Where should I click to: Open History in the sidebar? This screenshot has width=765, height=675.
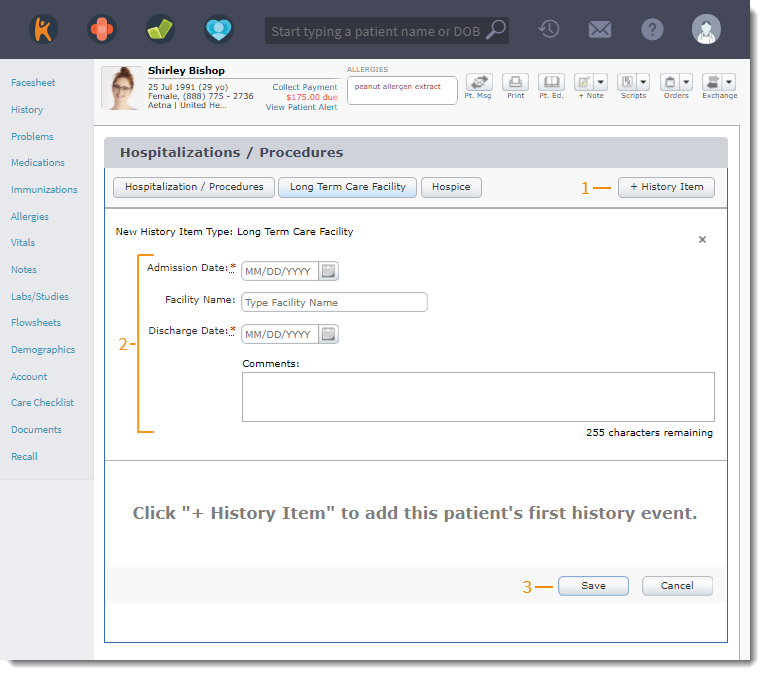tap(27, 110)
